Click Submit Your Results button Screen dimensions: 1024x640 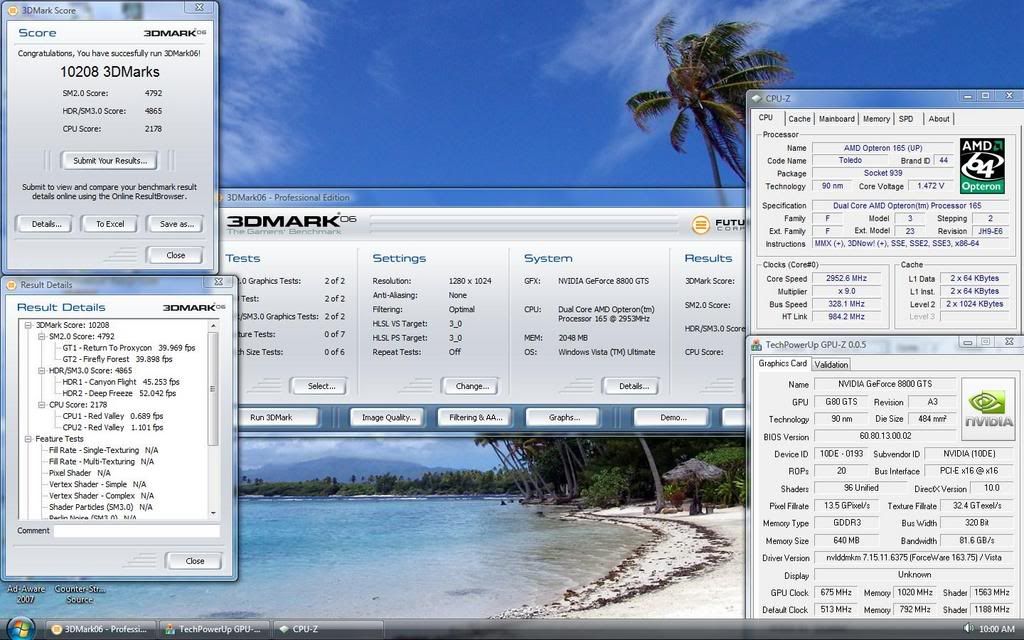[x=110, y=160]
